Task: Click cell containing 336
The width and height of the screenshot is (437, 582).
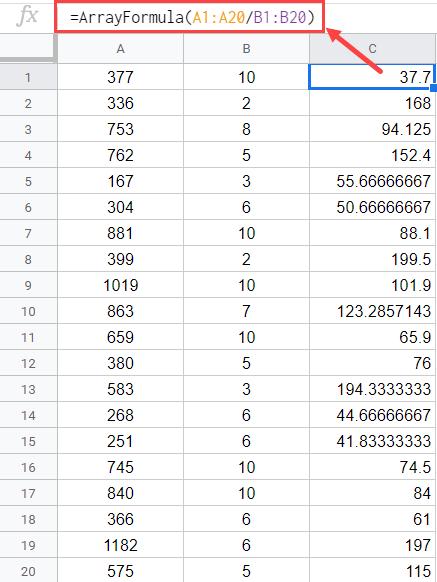Action: click(120, 103)
